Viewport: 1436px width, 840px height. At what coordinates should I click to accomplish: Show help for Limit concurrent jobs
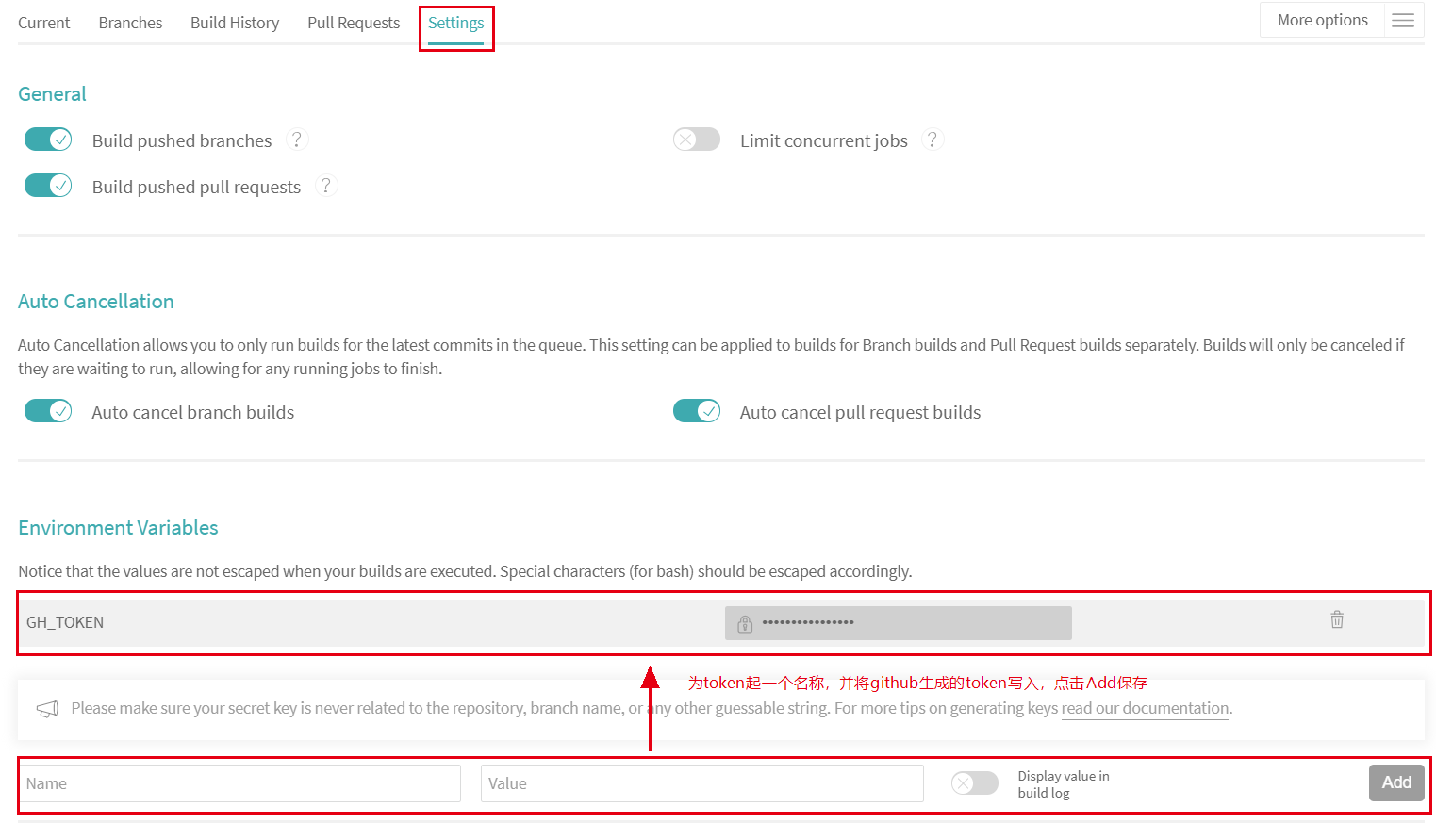pos(933,140)
